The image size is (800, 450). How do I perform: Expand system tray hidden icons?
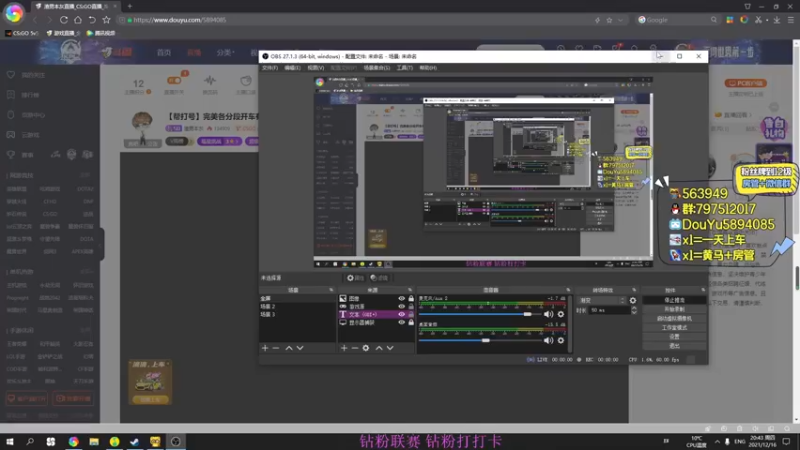coord(717,441)
